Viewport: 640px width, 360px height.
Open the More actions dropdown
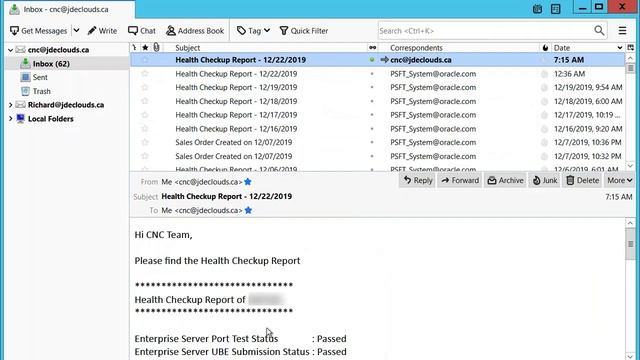[619, 180]
